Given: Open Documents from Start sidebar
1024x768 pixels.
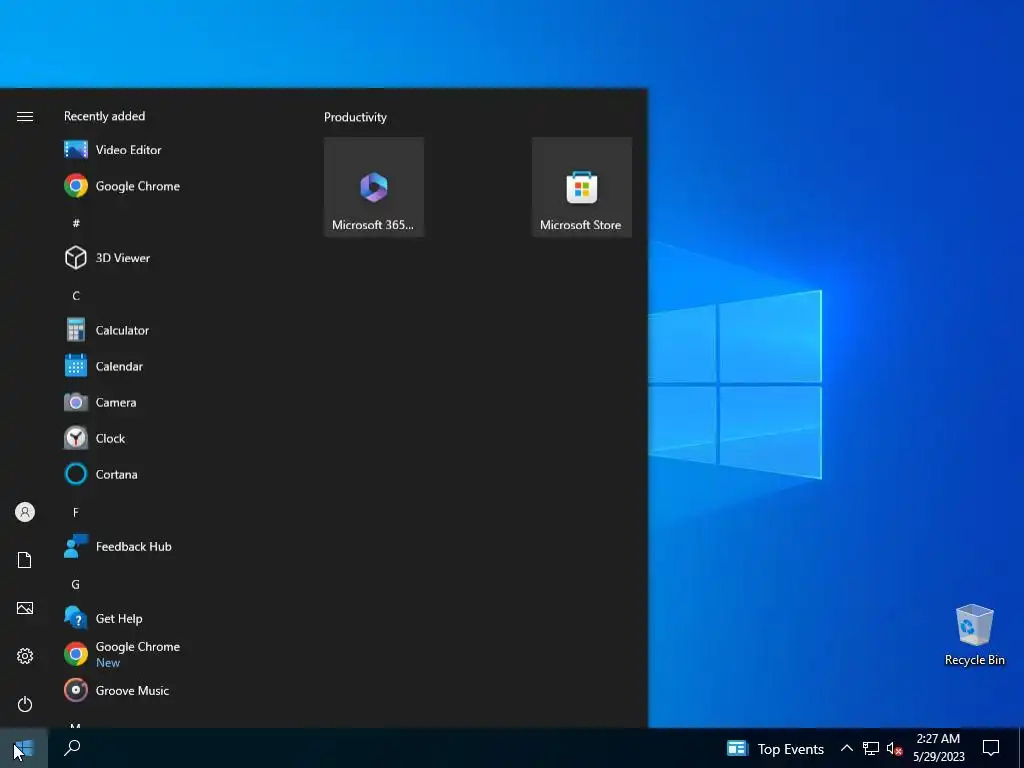Looking at the screenshot, I should coord(25,560).
